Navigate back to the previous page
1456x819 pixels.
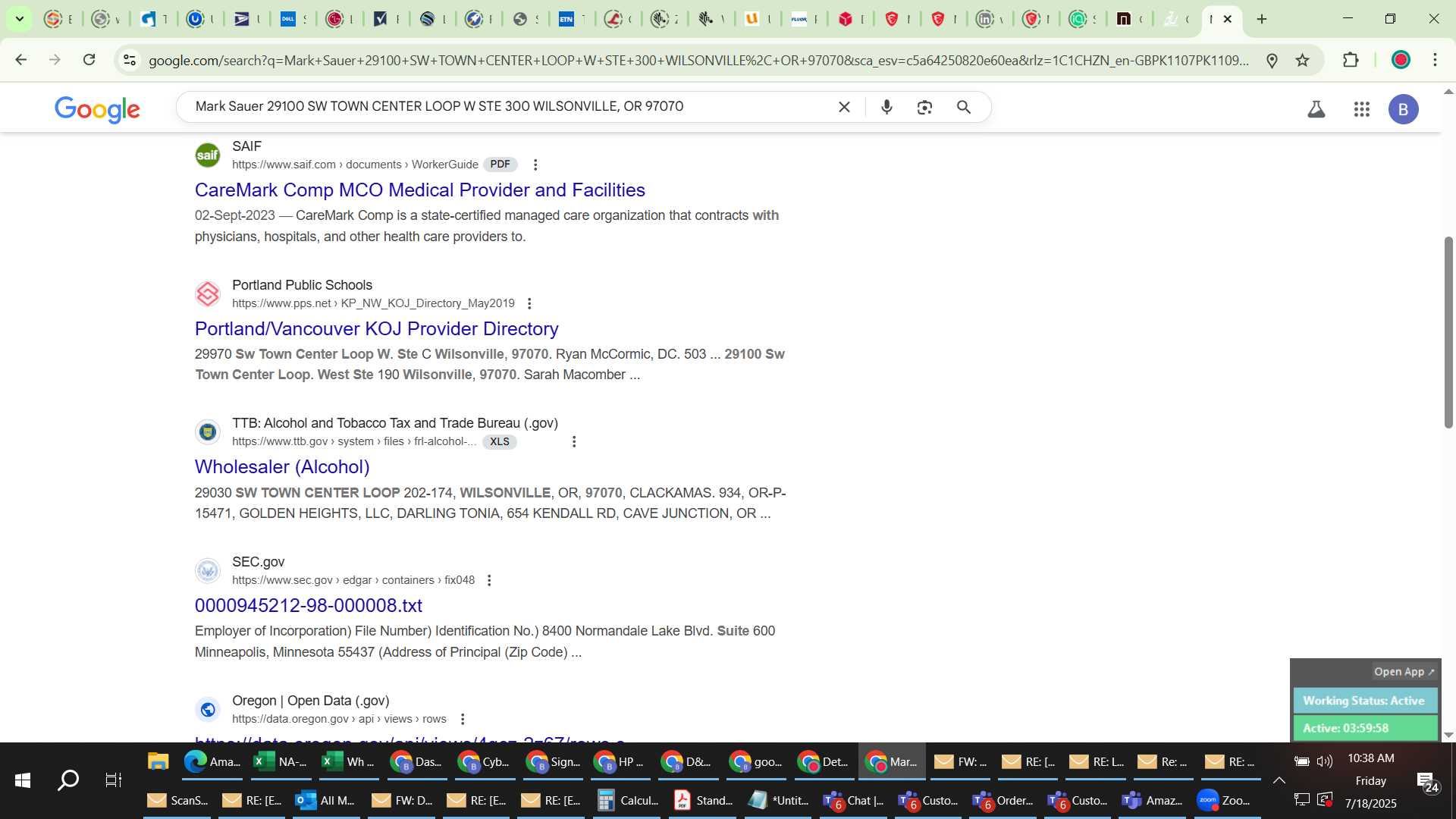pos(21,60)
